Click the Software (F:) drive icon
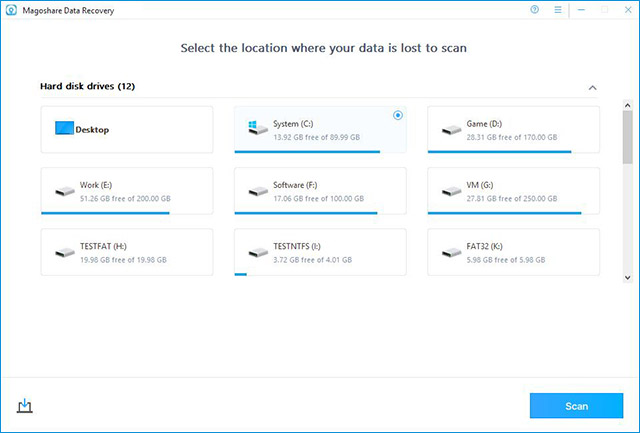Image resolution: width=640 pixels, height=433 pixels. pyautogui.click(x=258, y=191)
